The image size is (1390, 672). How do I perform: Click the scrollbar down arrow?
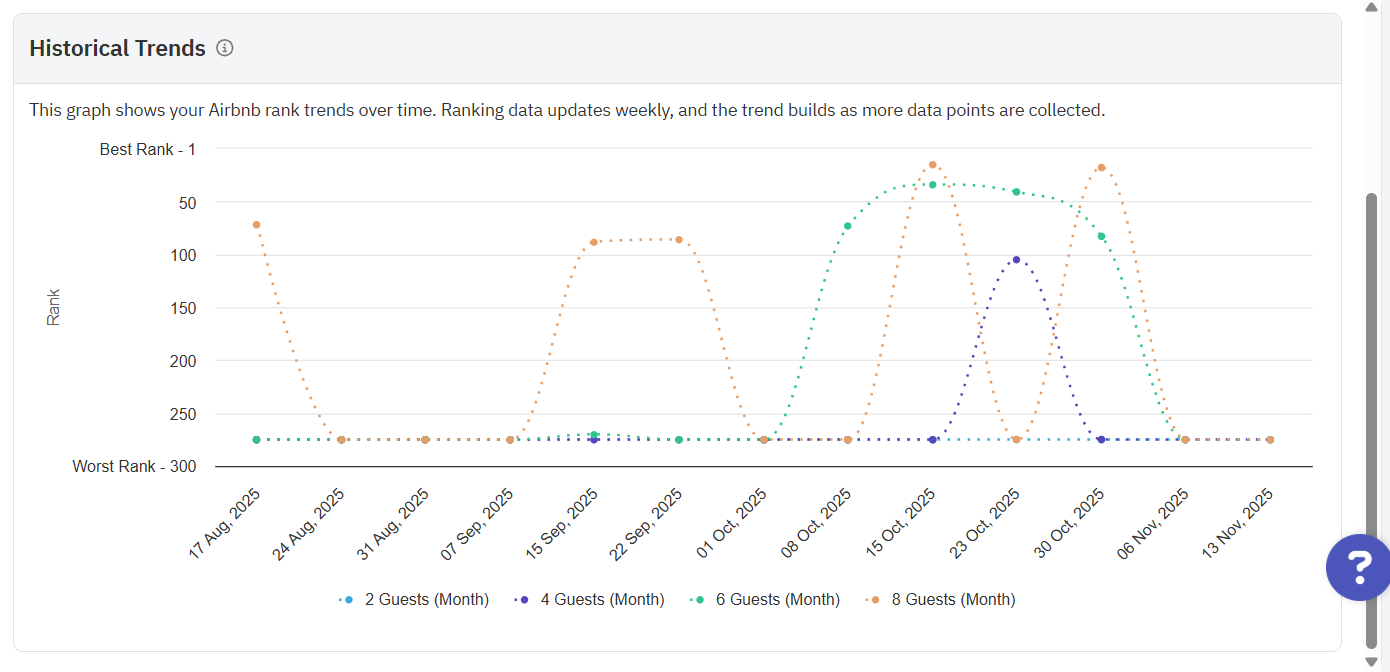click(1371, 662)
